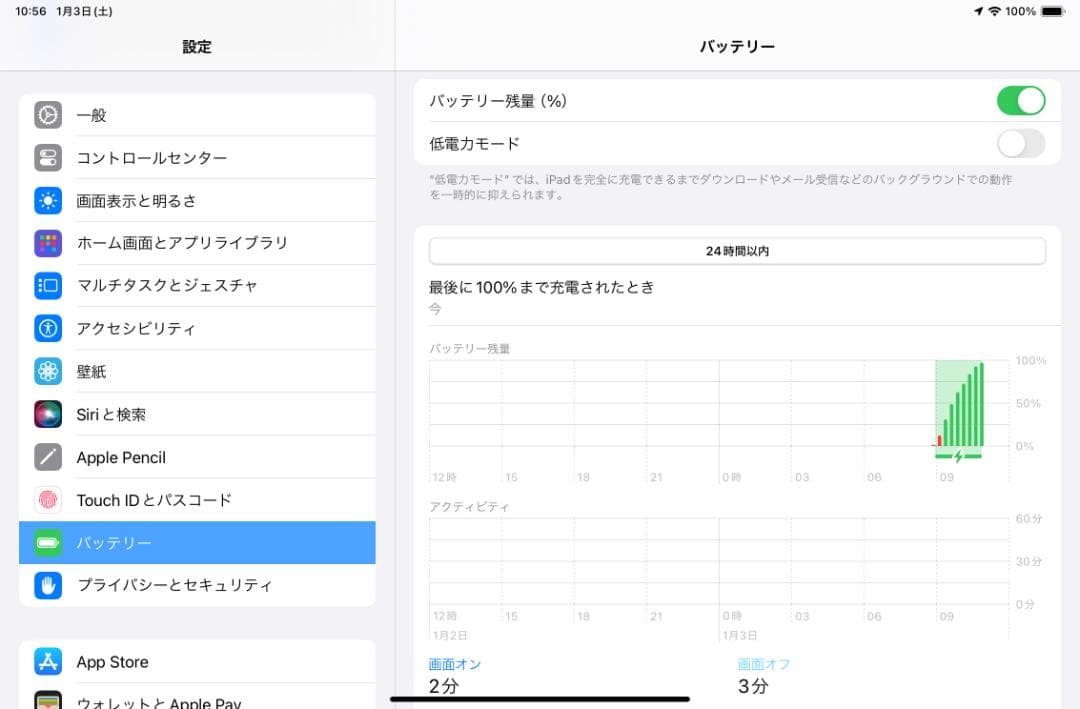This screenshot has width=1080, height=709.
Task: Open the Siri と検索 icon
Action: click(48, 414)
